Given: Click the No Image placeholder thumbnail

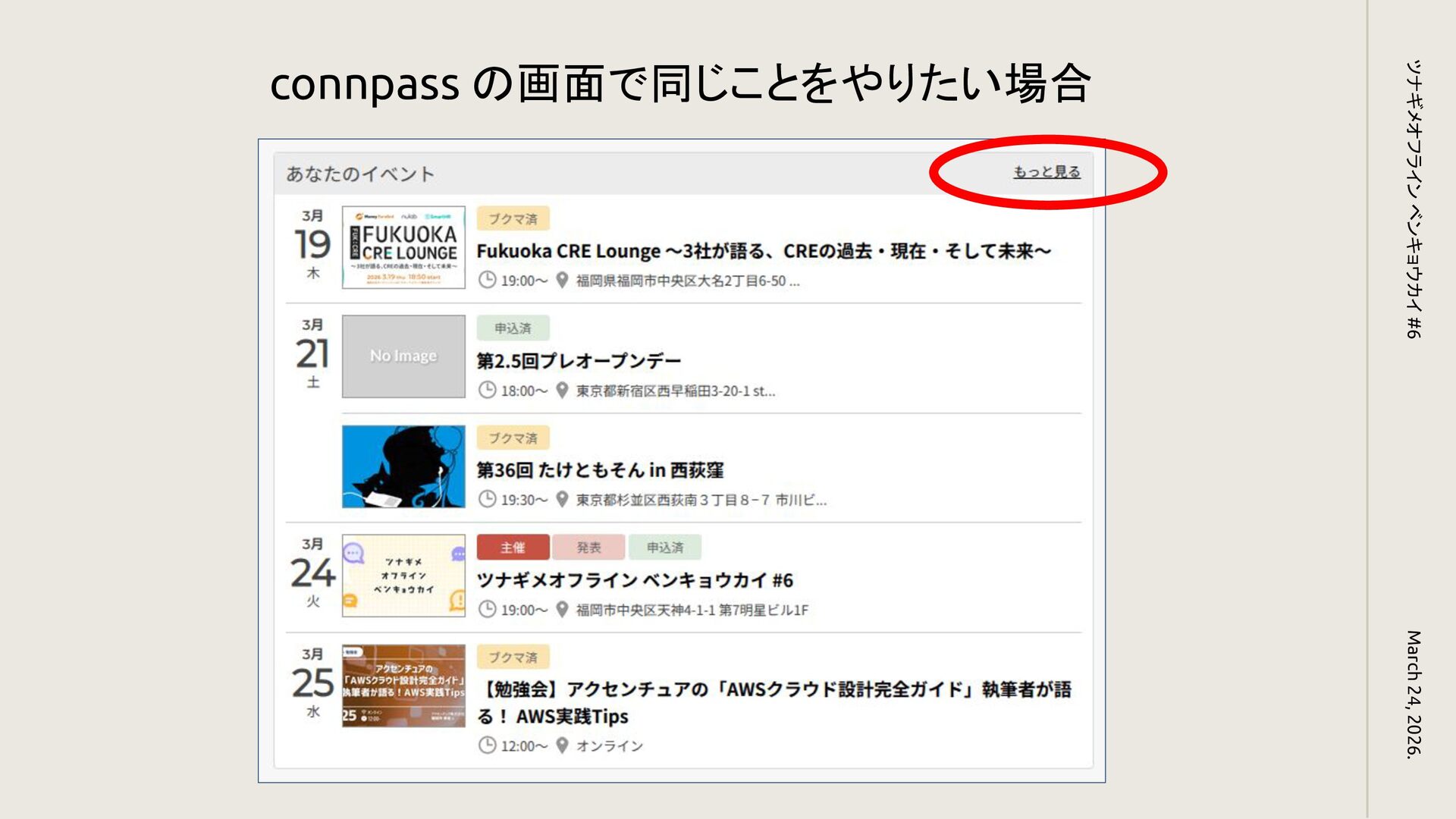Looking at the screenshot, I should 403,356.
